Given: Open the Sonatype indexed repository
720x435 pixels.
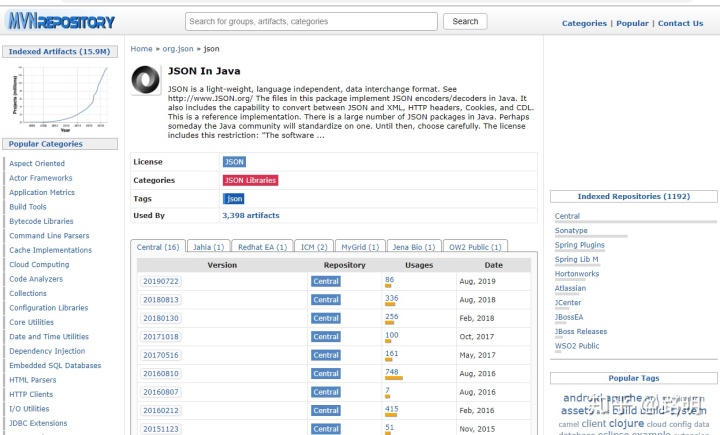Looking at the screenshot, I should pyautogui.click(x=571, y=230).
